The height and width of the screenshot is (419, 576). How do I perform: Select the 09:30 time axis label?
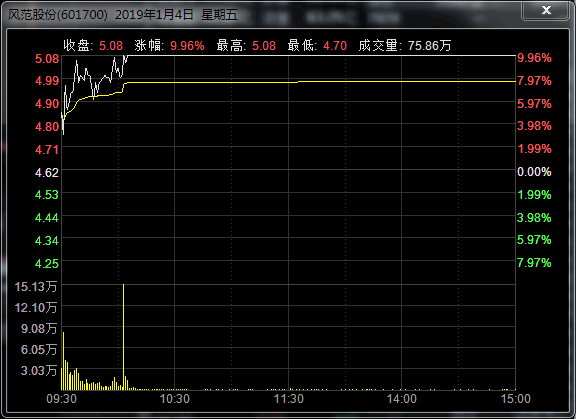click(x=61, y=399)
